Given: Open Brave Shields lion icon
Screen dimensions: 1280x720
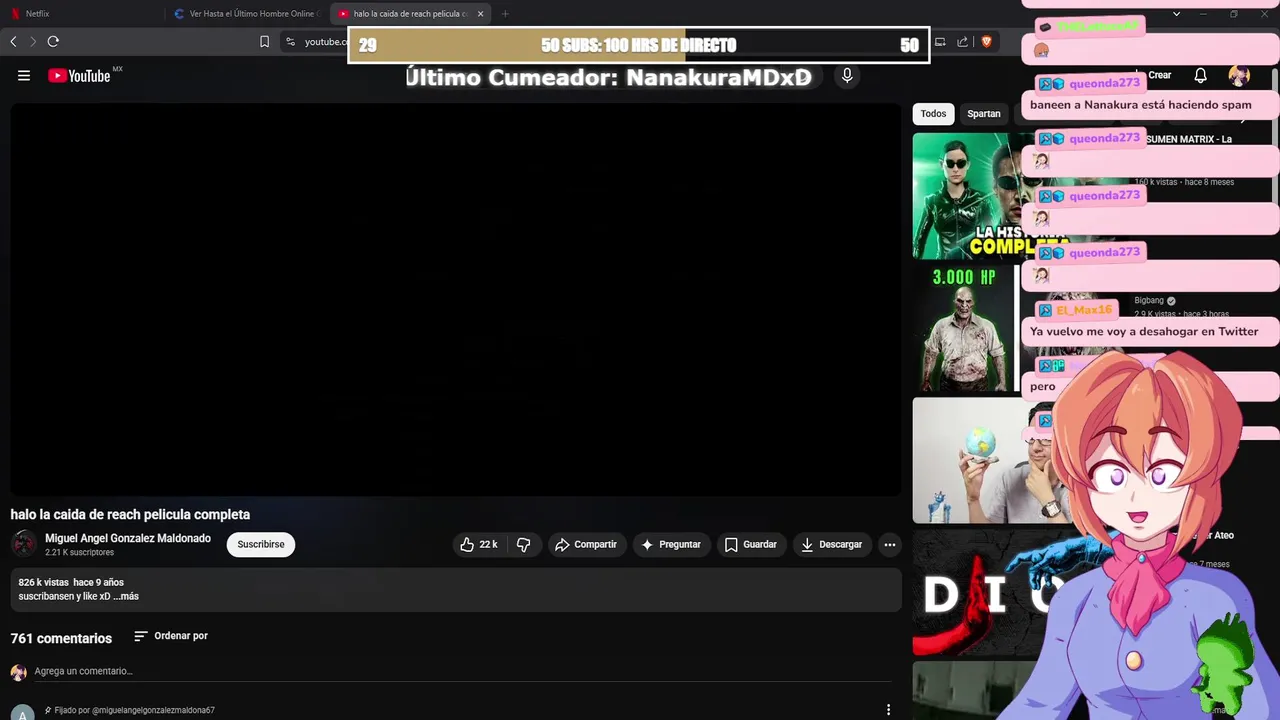Looking at the screenshot, I should [986, 41].
